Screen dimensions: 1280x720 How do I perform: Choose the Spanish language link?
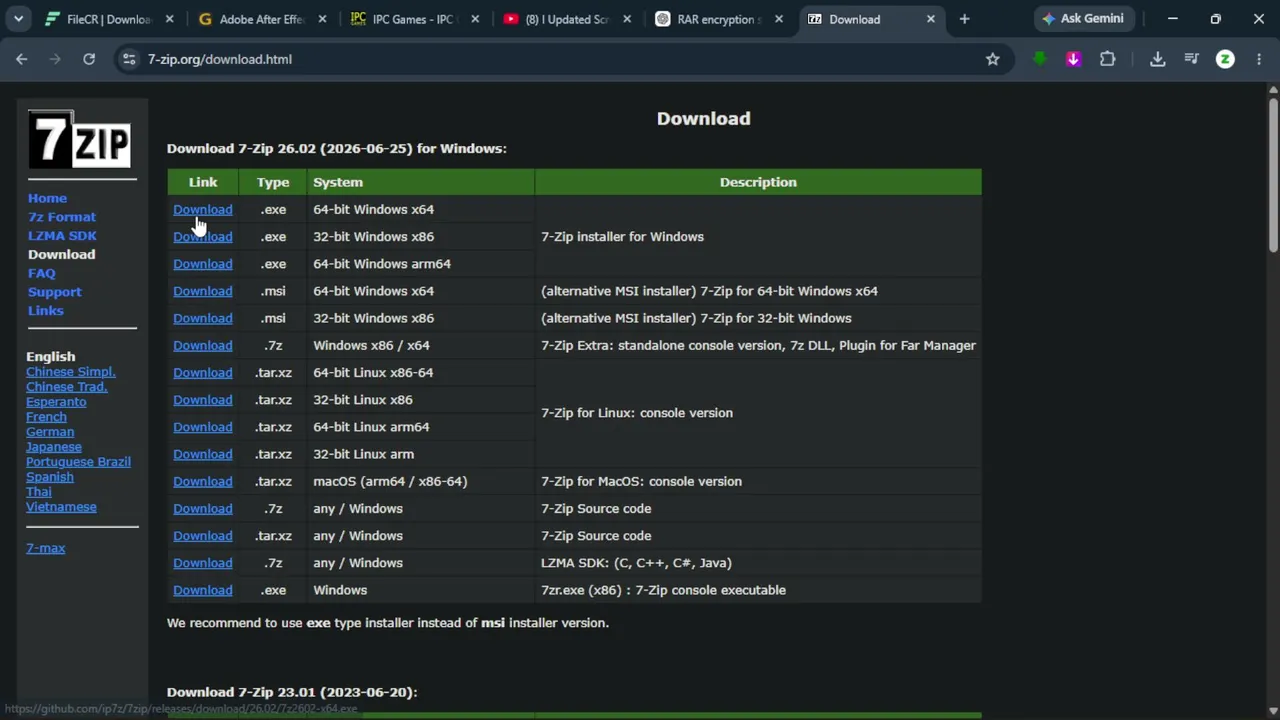tap(50, 477)
